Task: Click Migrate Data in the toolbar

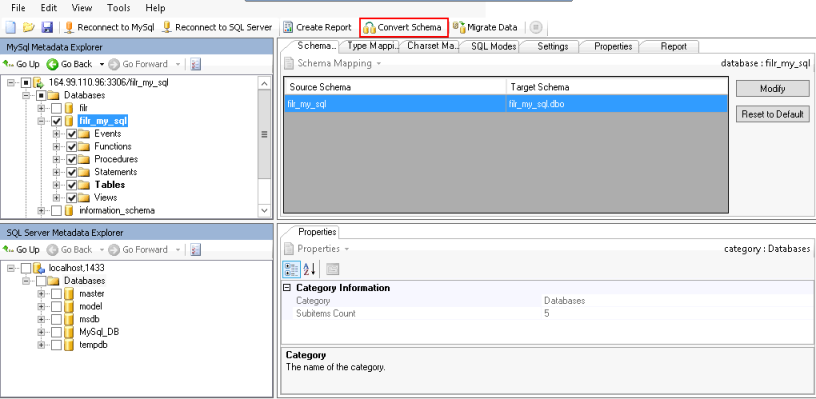Action: [x=485, y=27]
